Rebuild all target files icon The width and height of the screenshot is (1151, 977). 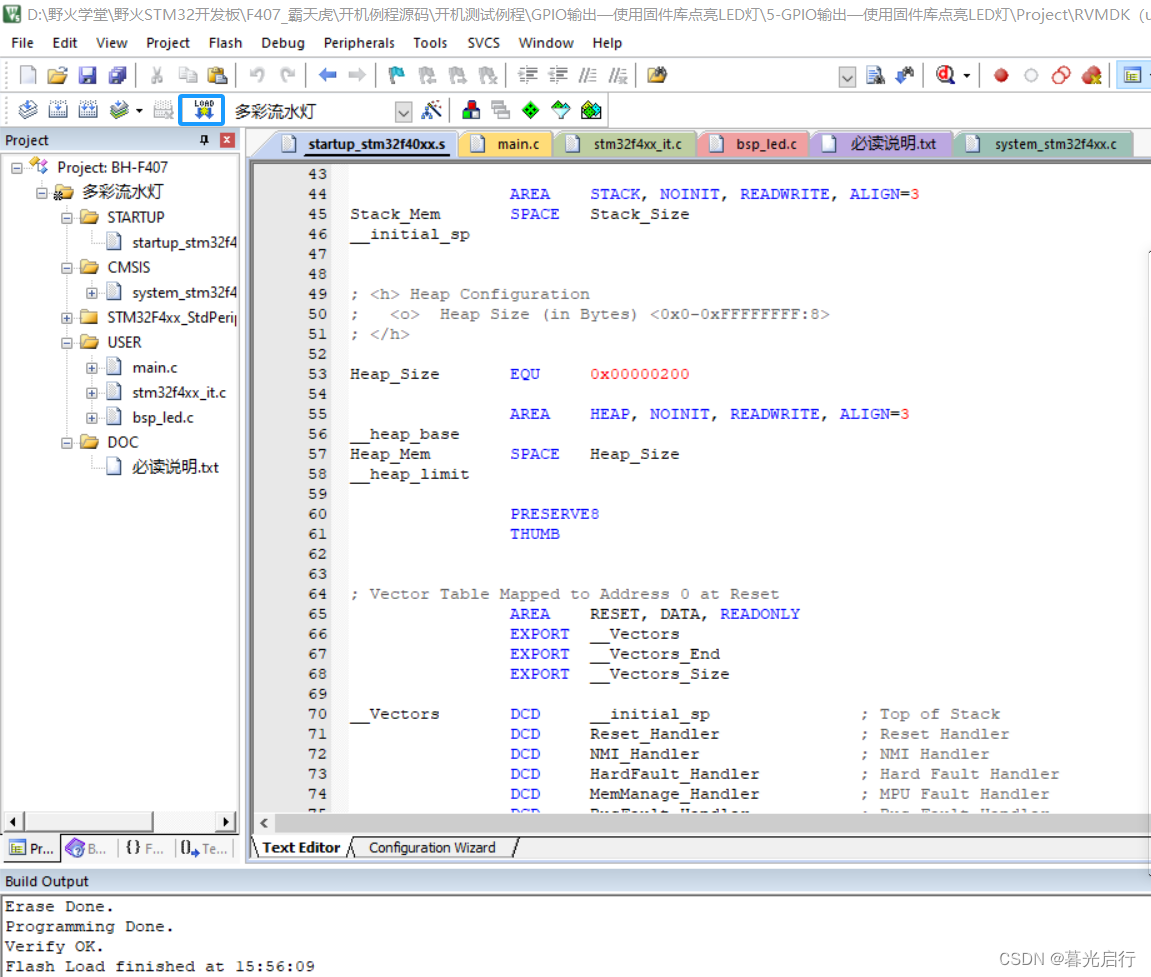pos(88,110)
